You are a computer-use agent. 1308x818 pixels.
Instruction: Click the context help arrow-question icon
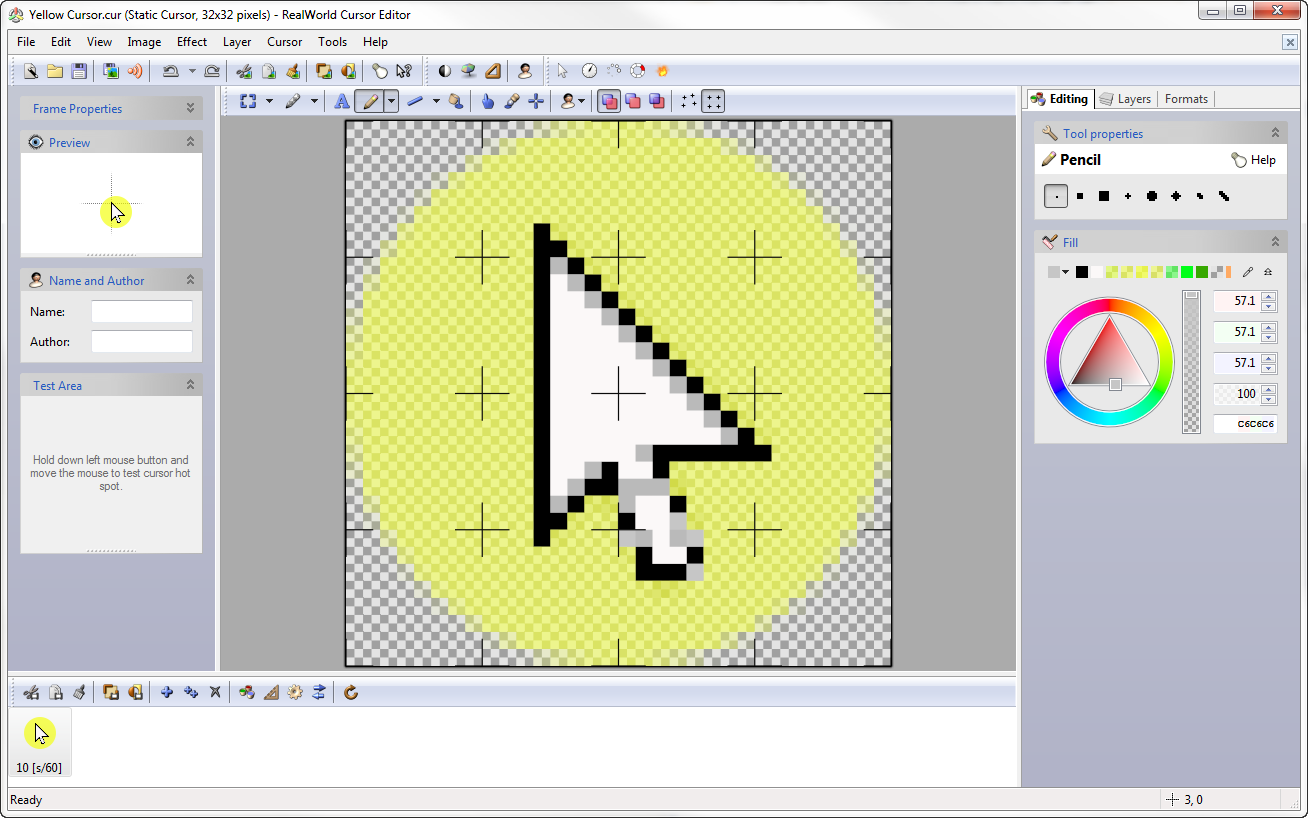(404, 71)
